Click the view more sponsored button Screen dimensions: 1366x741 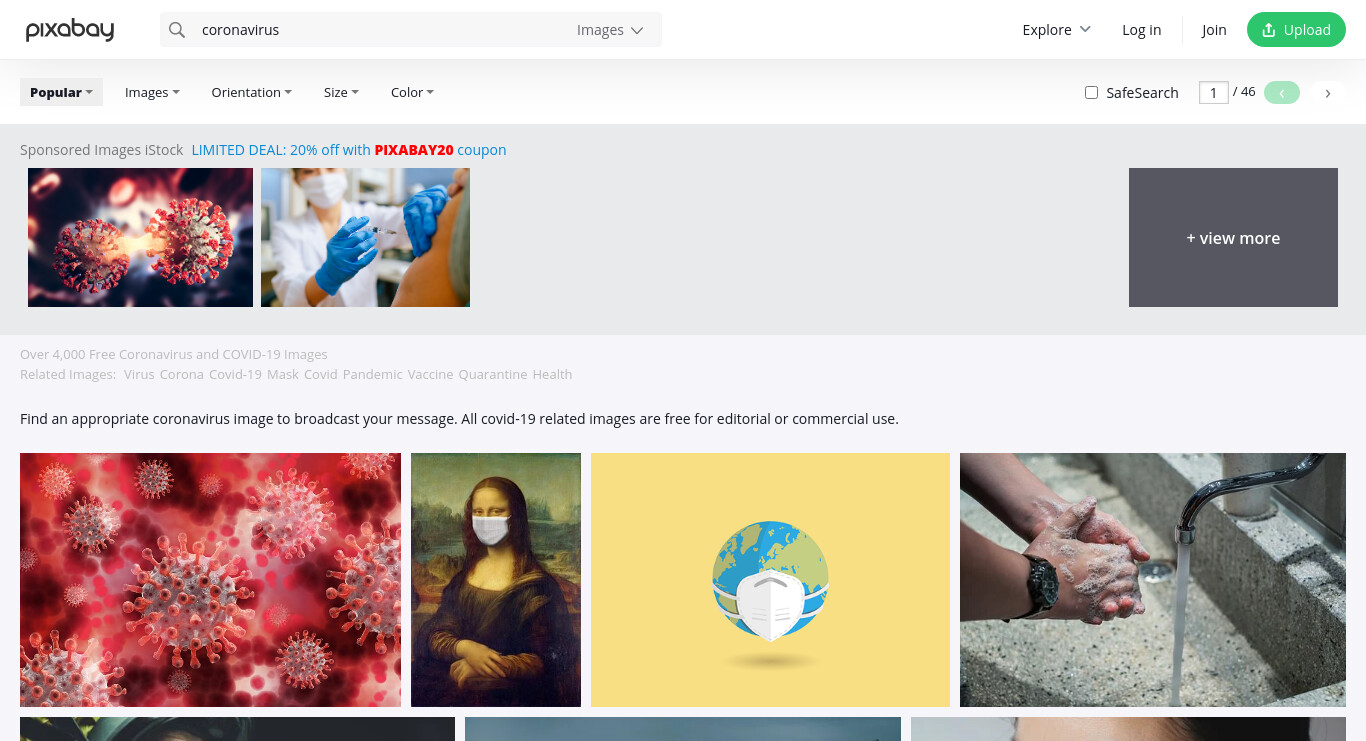click(1233, 238)
